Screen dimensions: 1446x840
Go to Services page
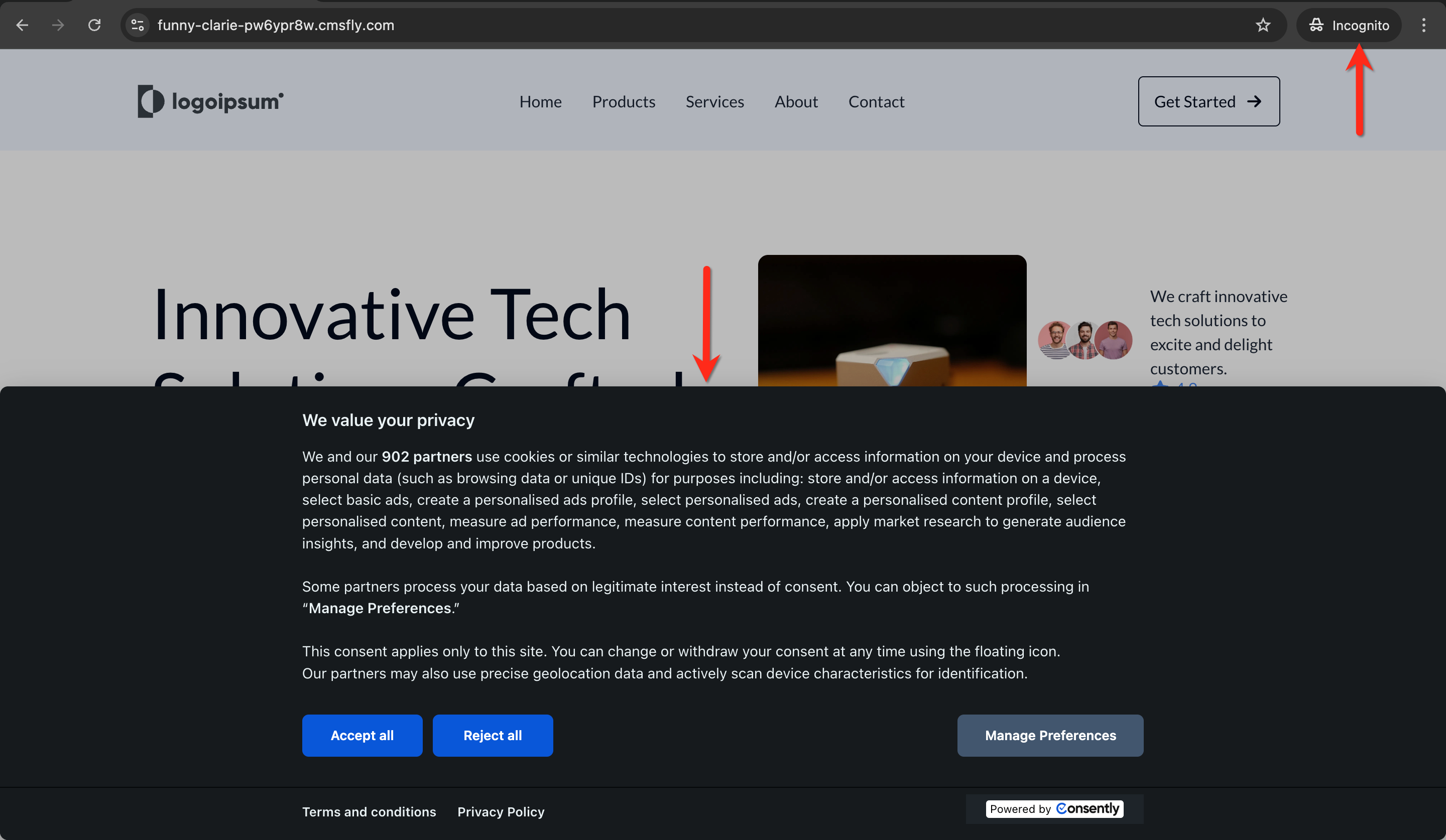714,101
